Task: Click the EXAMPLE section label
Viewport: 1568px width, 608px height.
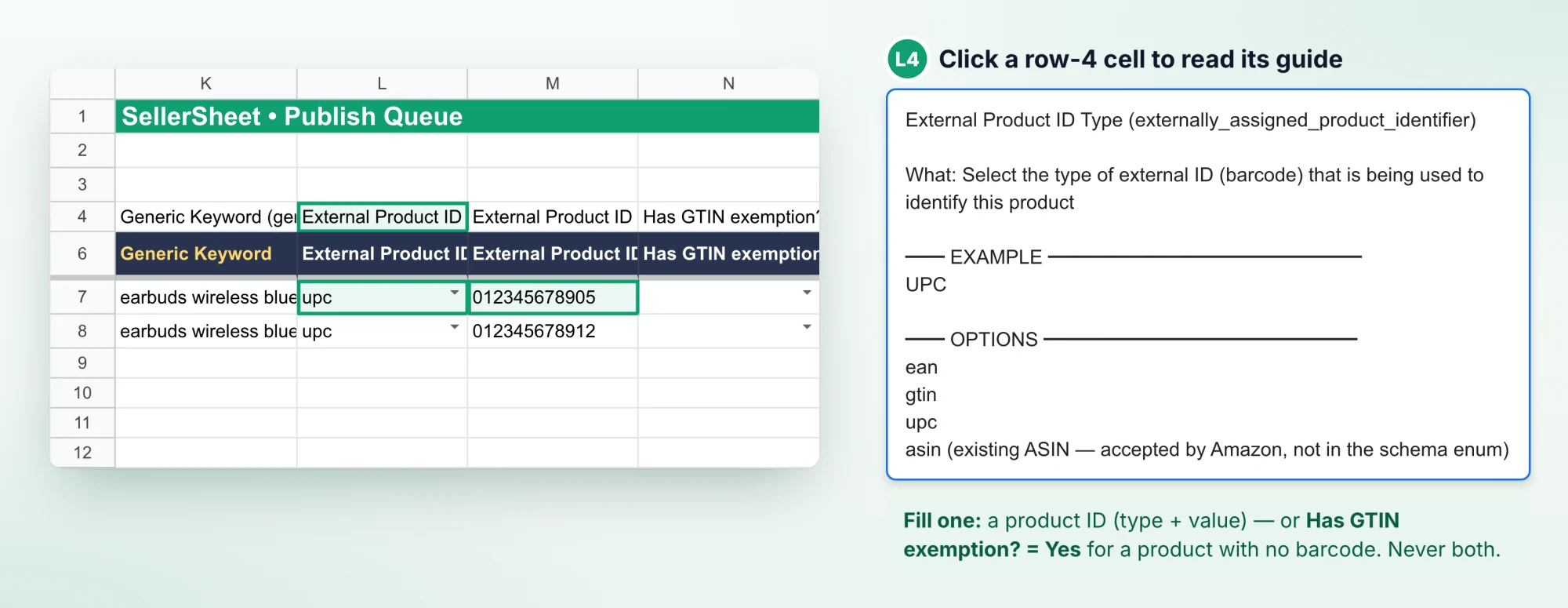Action: (996, 257)
